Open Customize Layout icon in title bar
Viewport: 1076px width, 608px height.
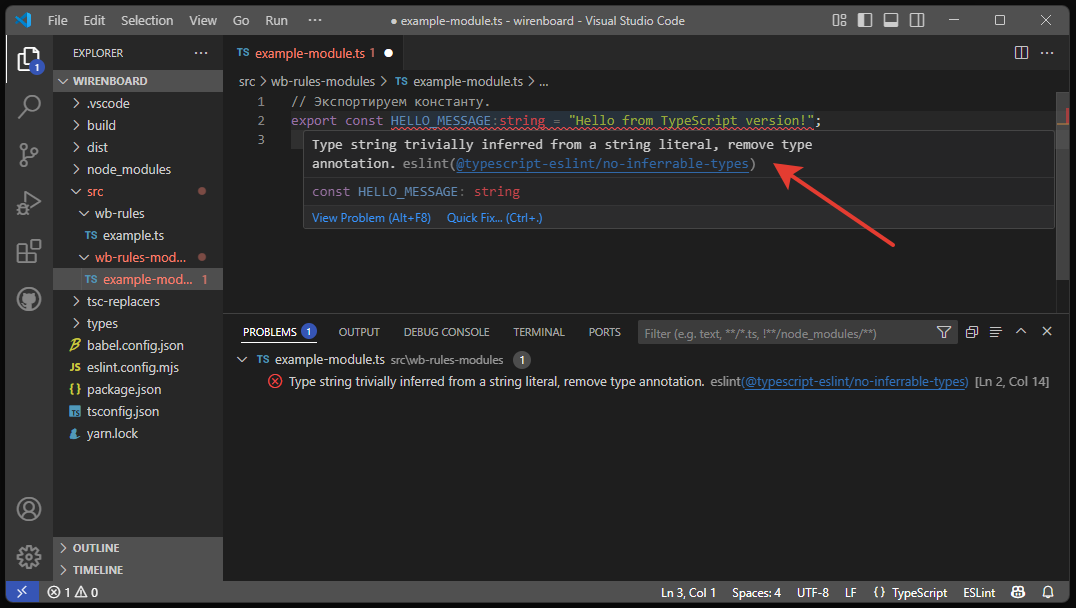pos(839,21)
